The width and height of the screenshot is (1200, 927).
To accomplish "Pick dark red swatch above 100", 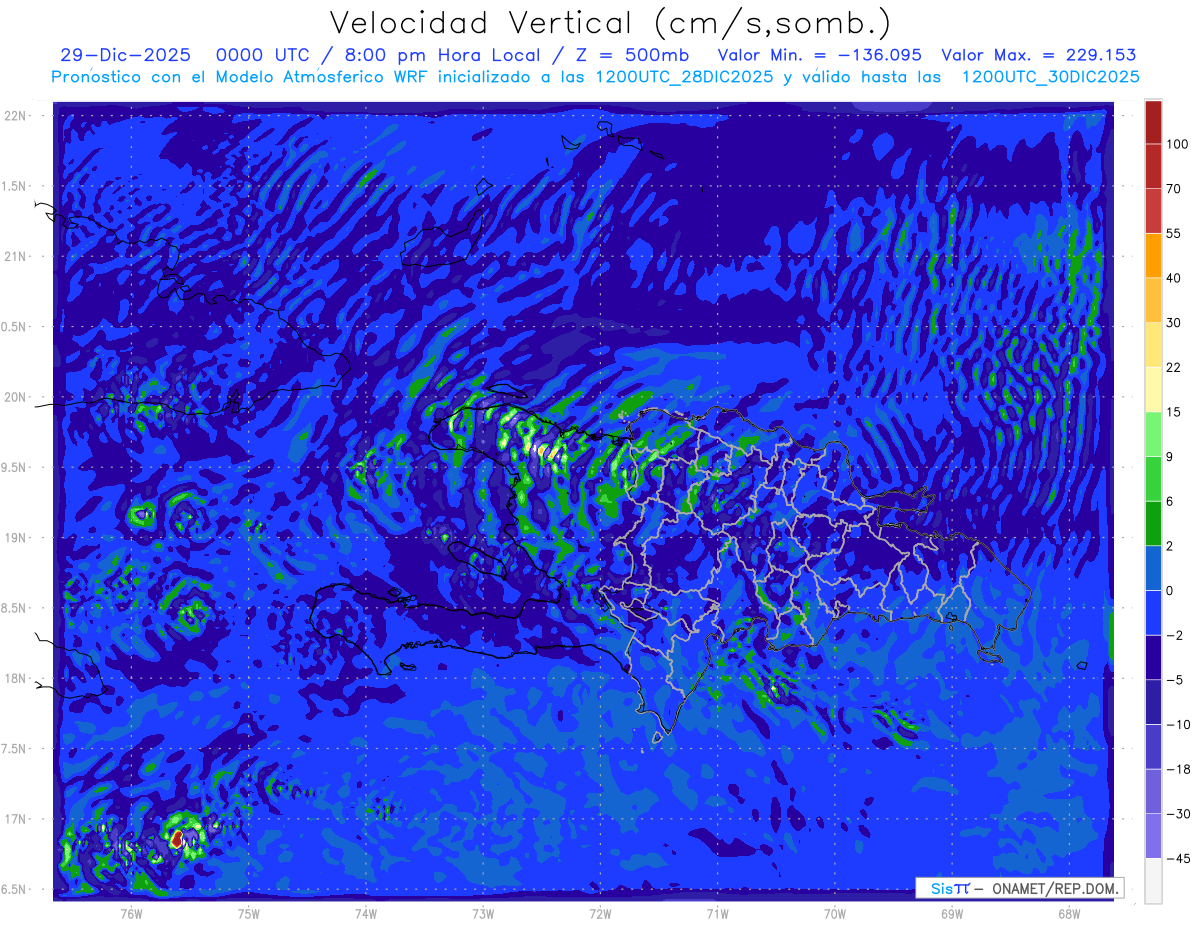I will (1153, 122).
